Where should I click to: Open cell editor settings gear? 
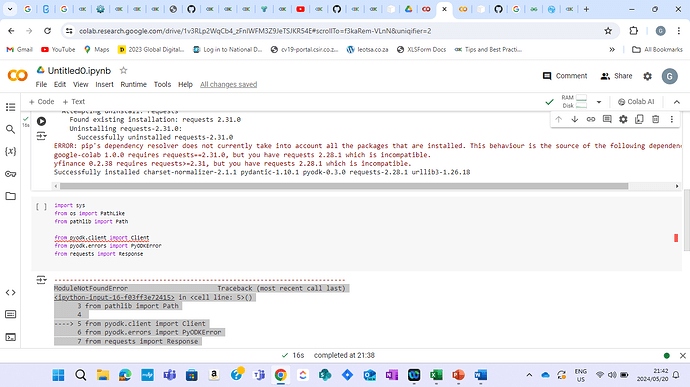click(623, 119)
